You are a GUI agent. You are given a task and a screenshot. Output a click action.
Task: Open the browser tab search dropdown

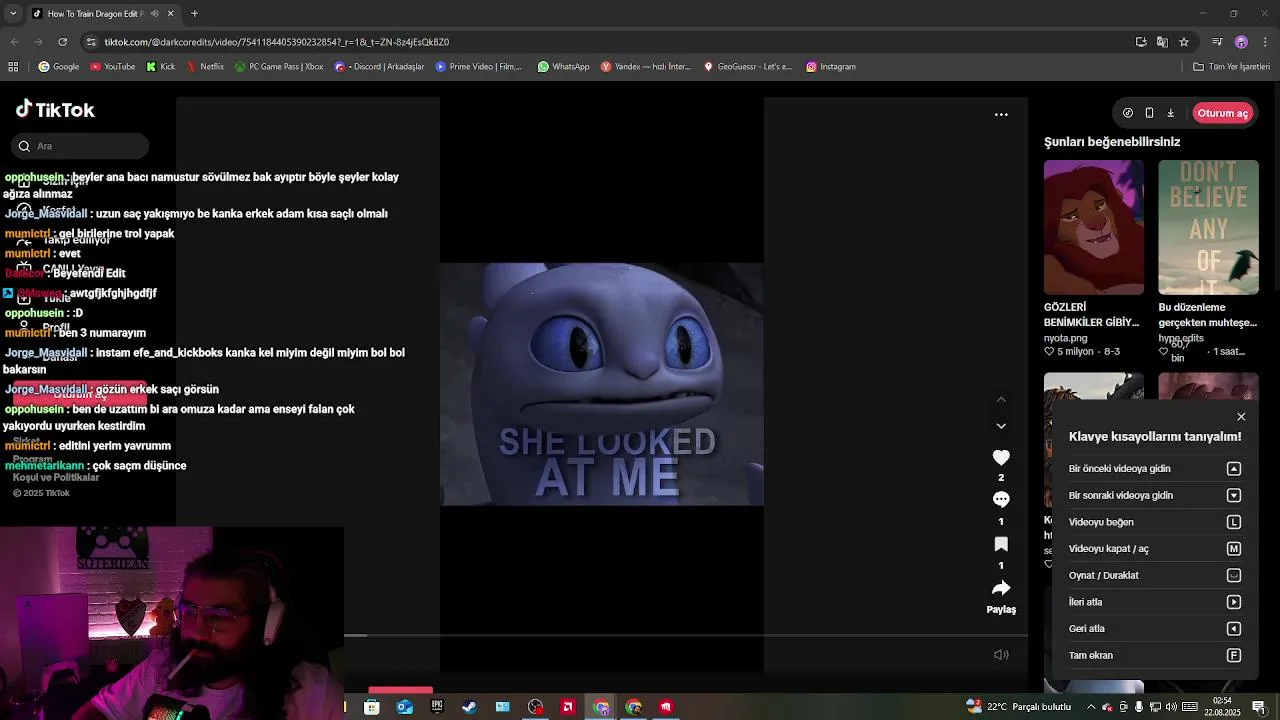(13, 14)
